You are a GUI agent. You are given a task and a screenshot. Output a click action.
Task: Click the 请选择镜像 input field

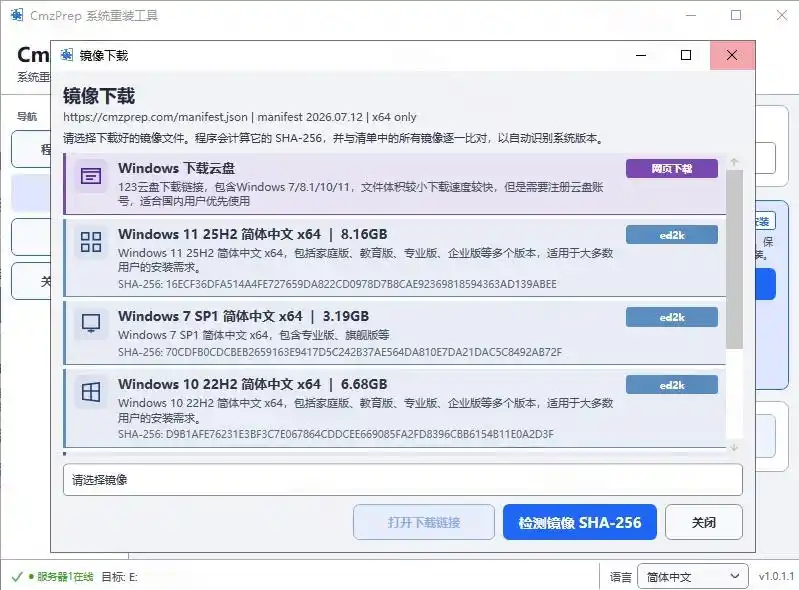click(403, 479)
